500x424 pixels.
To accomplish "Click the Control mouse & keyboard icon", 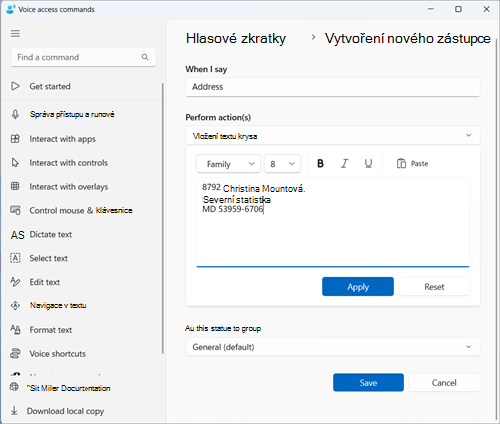I will (x=15, y=210).
